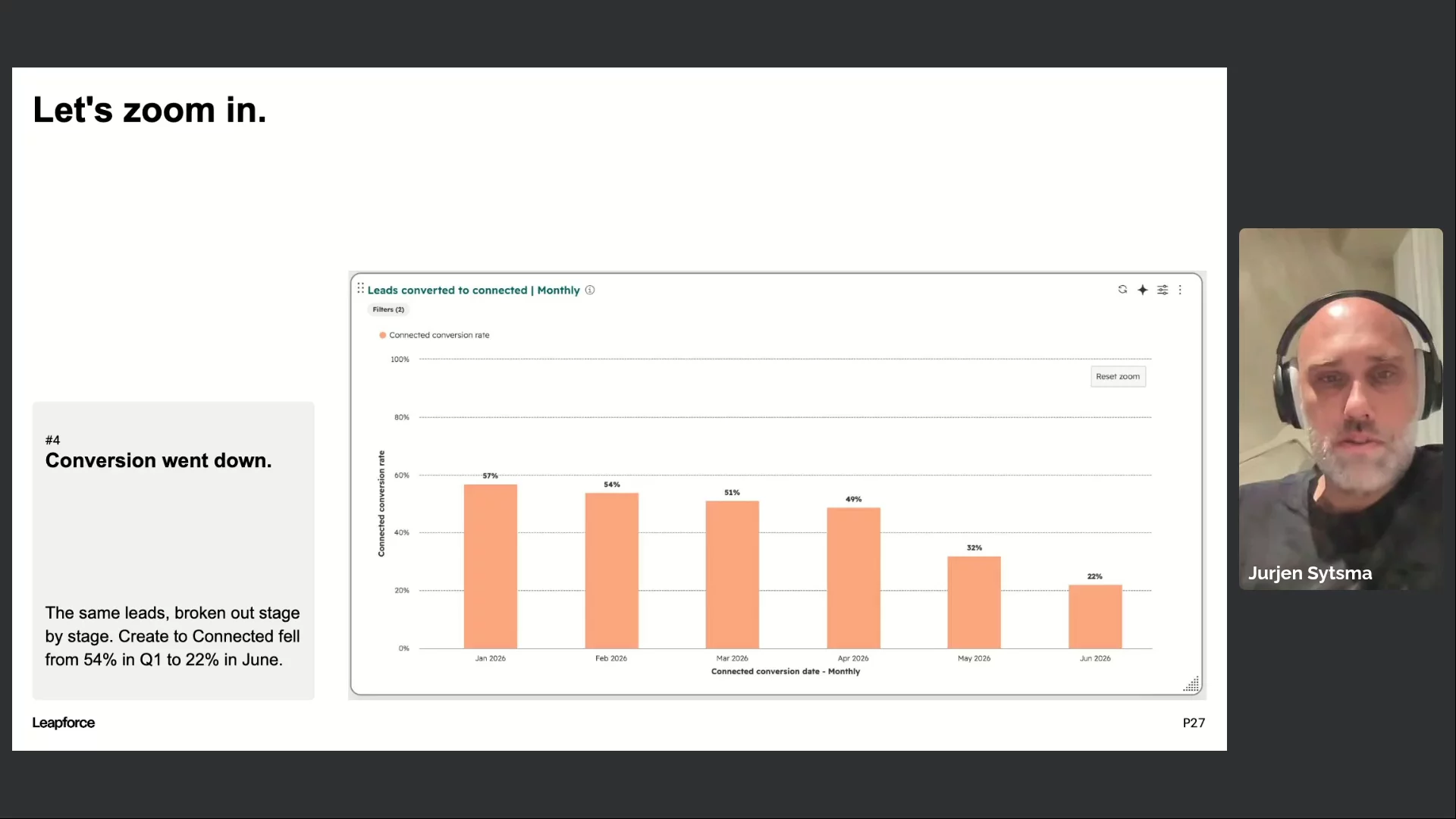Click the refresh icon on the chart

[1122, 290]
